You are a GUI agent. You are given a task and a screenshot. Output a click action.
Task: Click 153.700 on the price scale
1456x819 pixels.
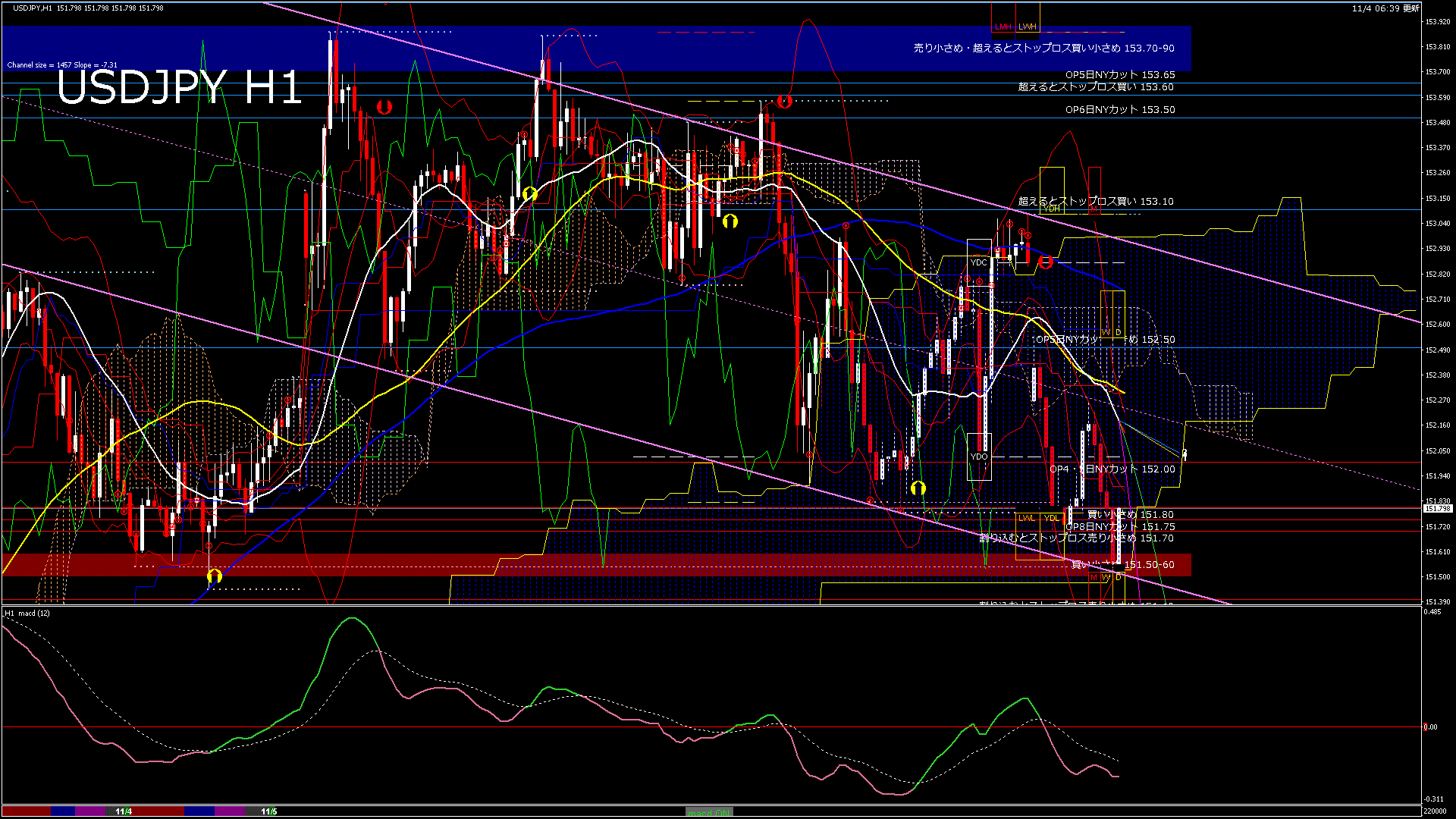[x=1438, y=72]
